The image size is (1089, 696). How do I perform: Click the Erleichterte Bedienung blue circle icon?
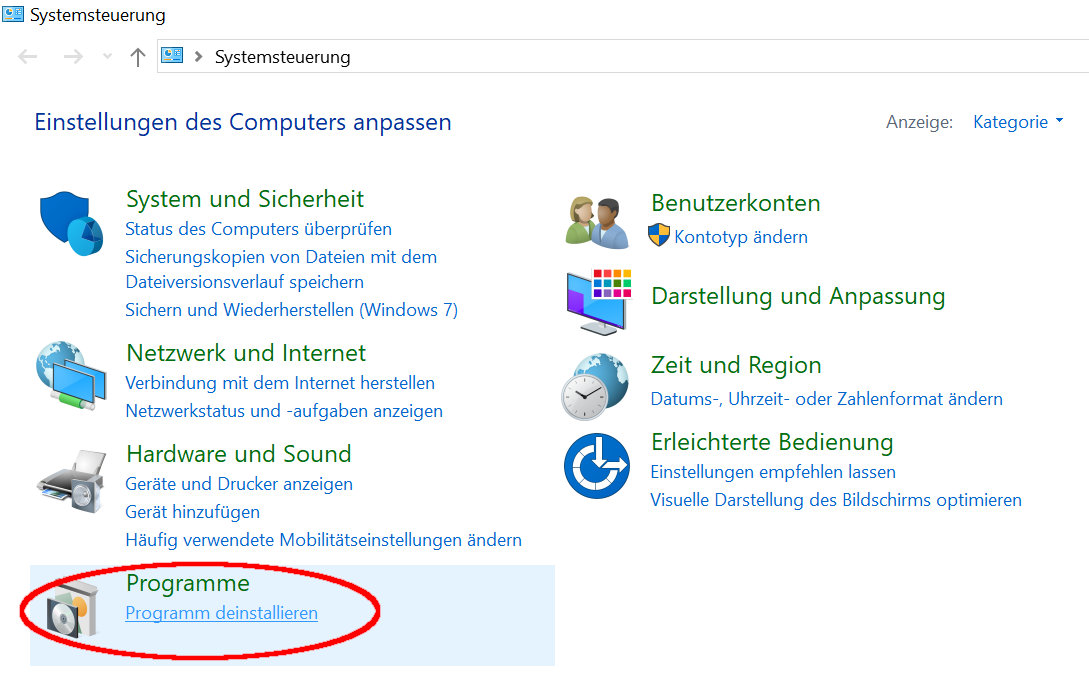pos(597,466)
